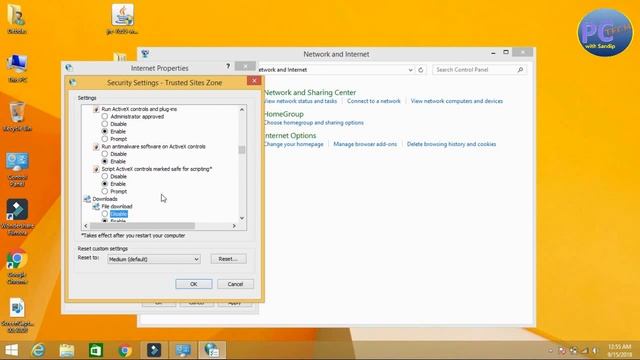Image resolution: width=640 pixels, height=360 pixels.
Task: Click View network computers and devices
Action: 457,101
